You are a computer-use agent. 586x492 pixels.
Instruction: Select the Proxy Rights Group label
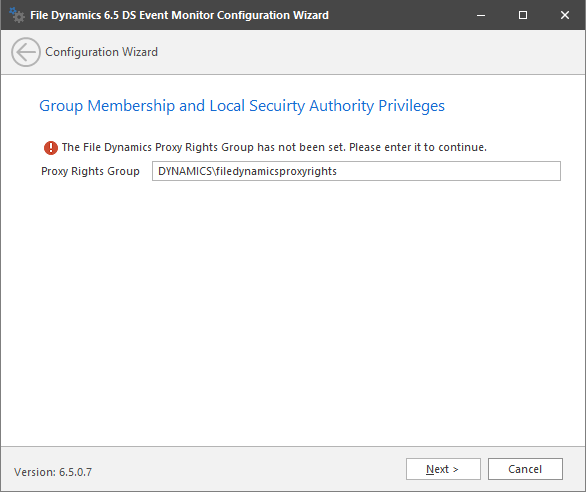point(90,171)
